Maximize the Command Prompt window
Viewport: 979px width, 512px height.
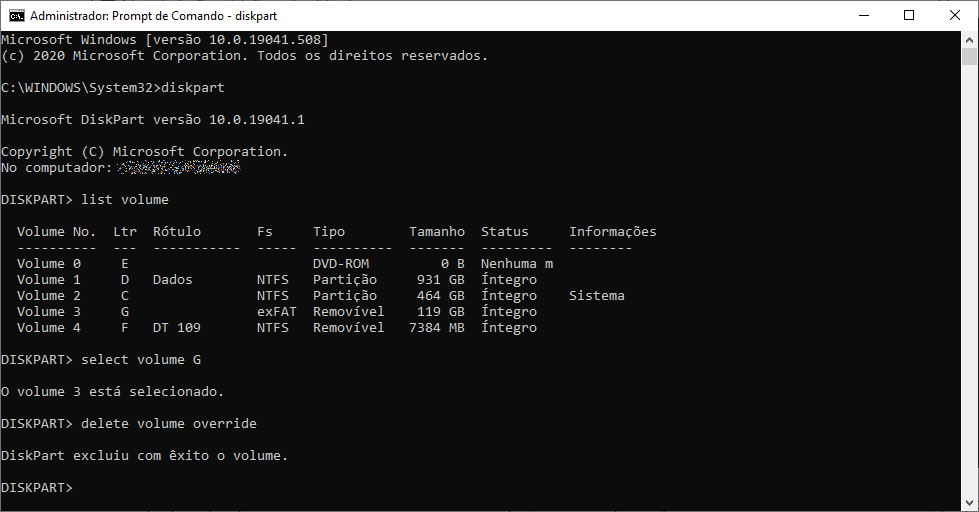(909, 16)
